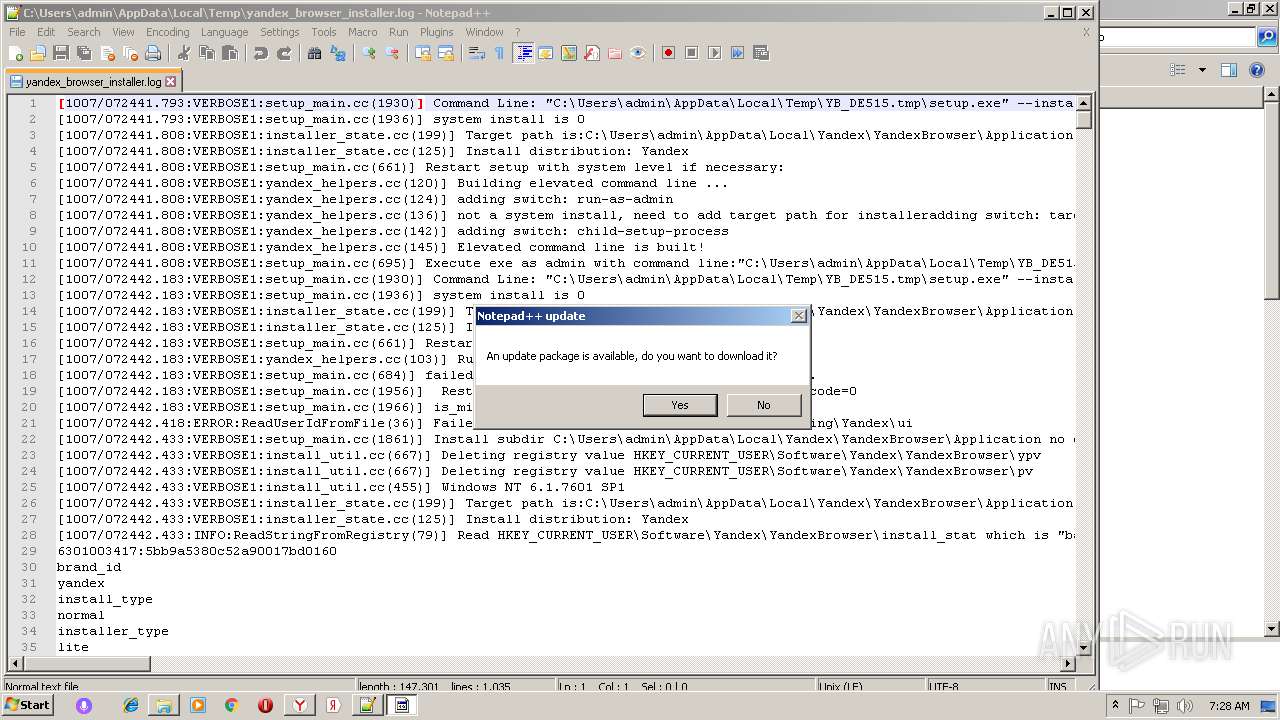
Task: Open the Plugins menu
Action: [436, 32]
